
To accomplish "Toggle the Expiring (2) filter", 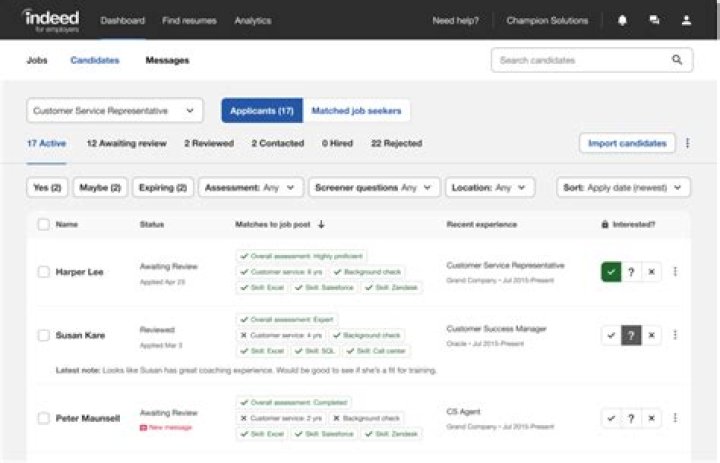I will pyautogui.click(x=163, y=187).
